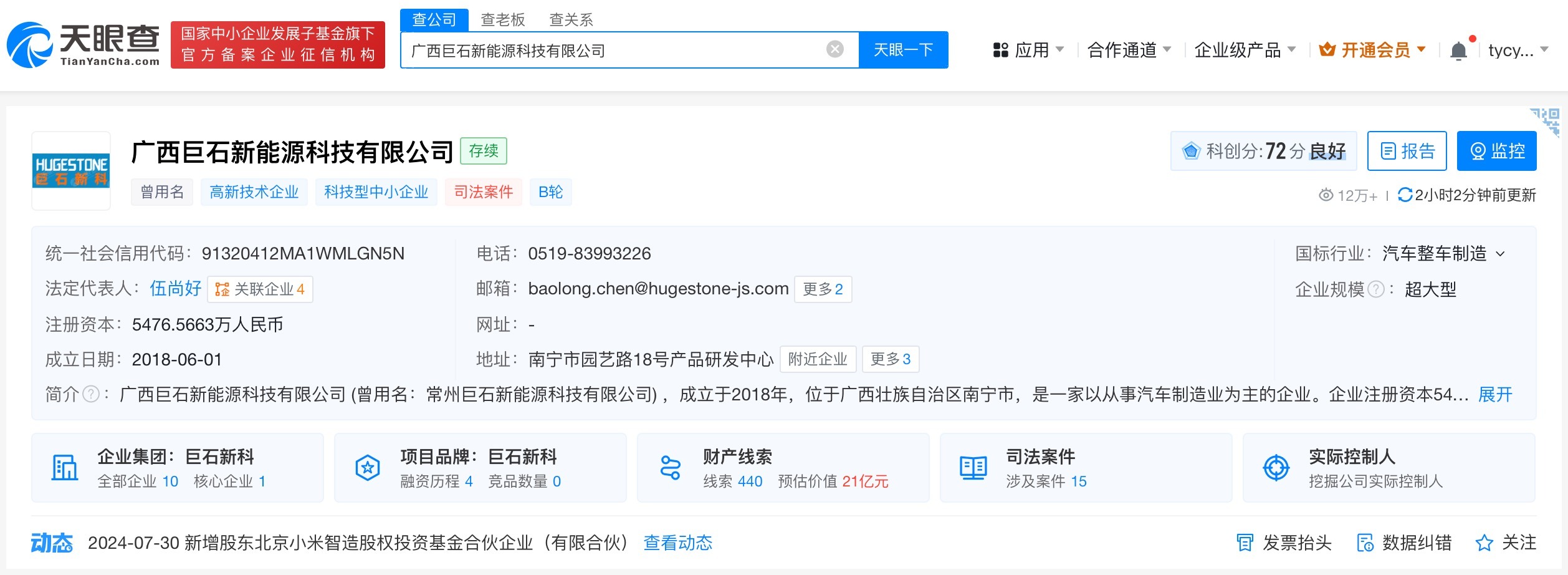This screenshot has height=575, width=1568.
Task: Open the 报告 report button
Action: tap(1407, 151)
